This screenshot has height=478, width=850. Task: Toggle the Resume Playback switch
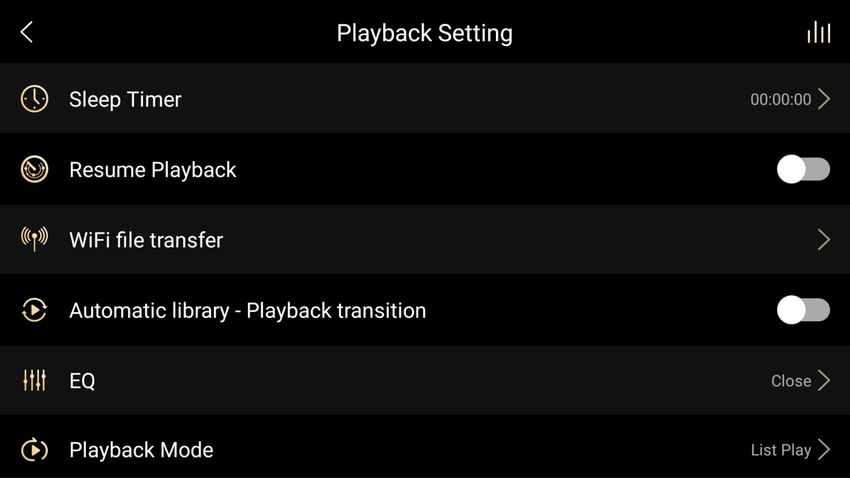[803, 169]
